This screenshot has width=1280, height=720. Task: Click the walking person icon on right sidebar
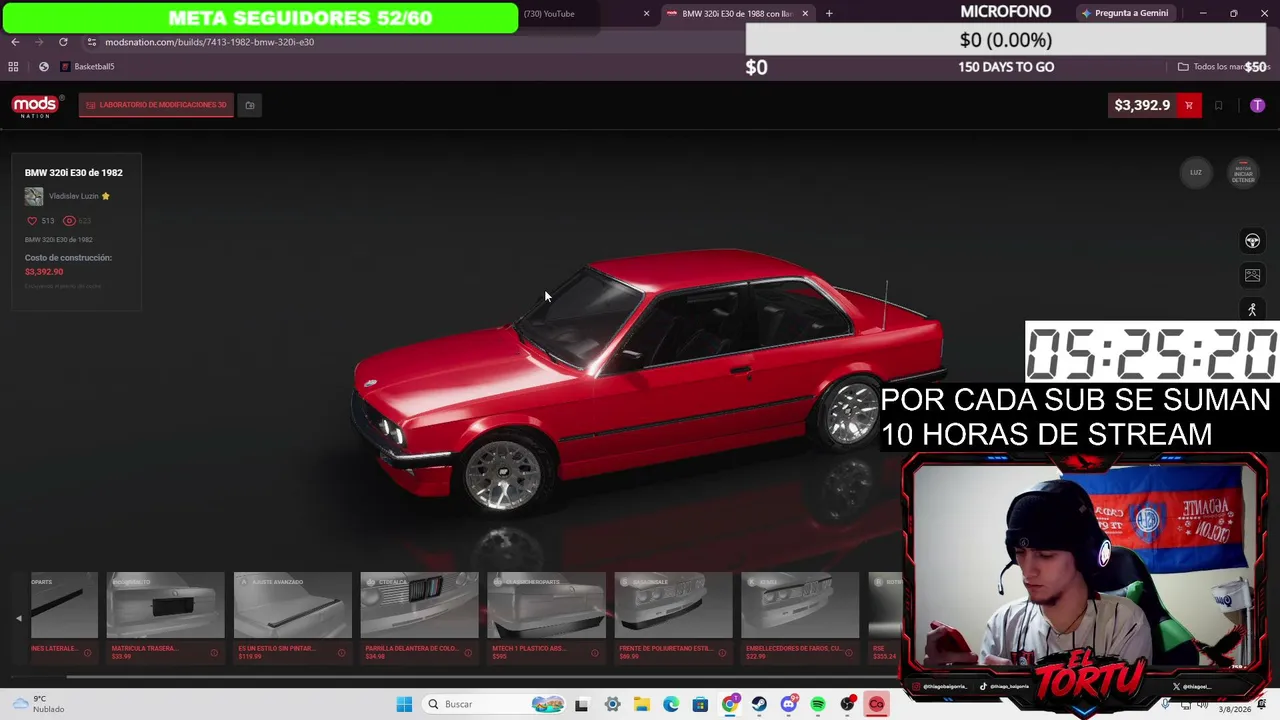coord(1252,310)
